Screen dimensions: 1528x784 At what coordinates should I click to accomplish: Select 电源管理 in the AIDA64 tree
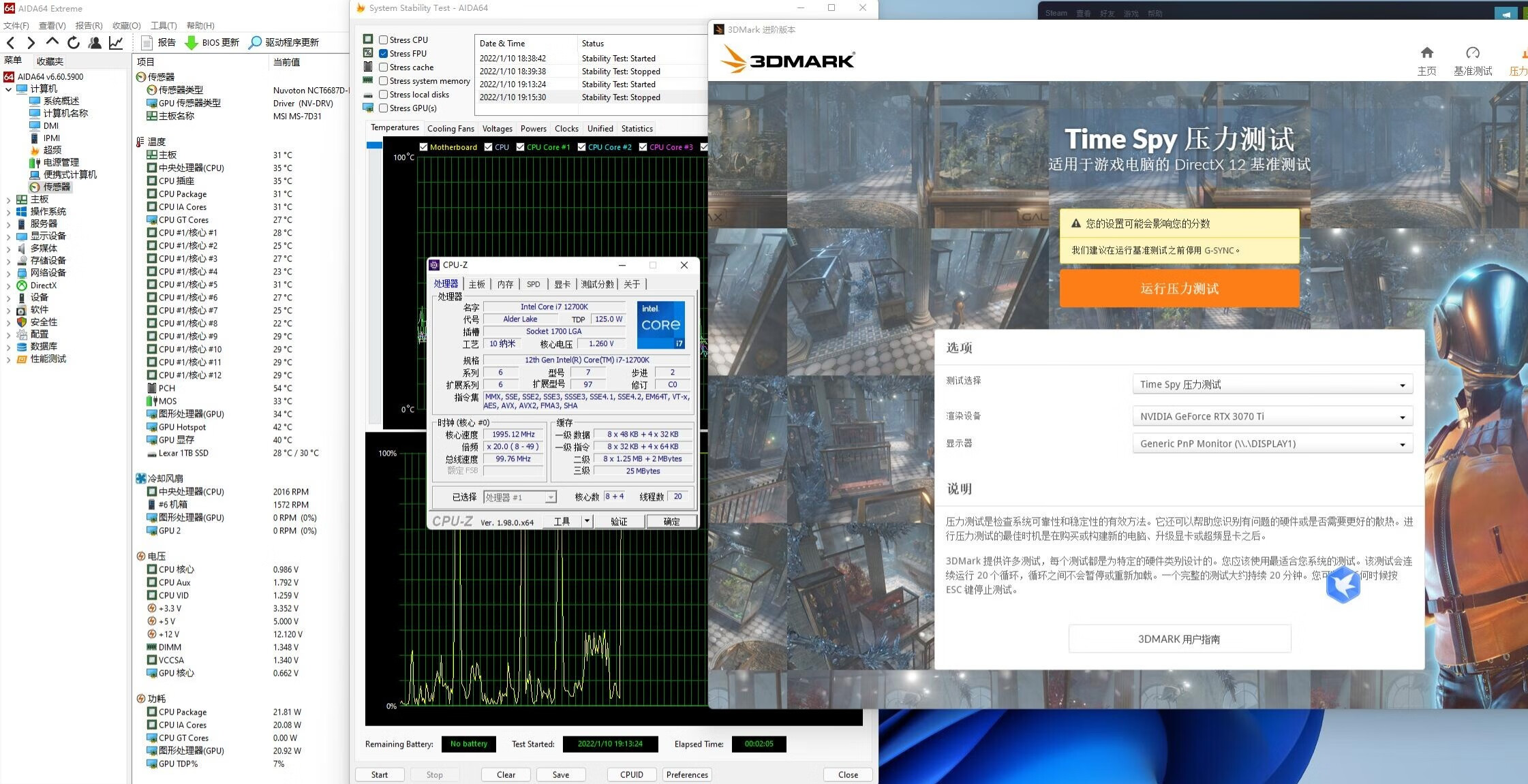tap(55, 162)
